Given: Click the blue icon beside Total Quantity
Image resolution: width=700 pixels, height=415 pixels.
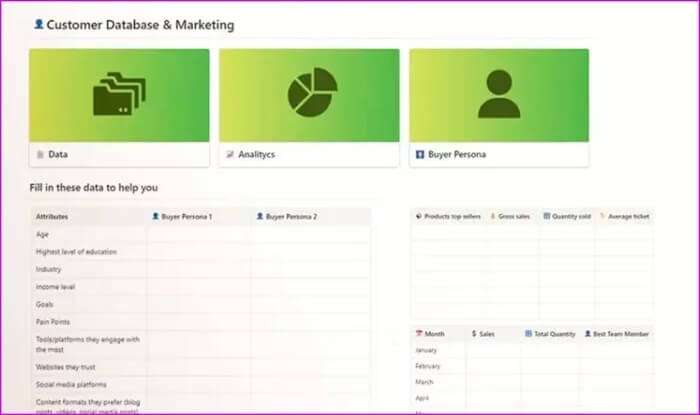Looking at the screenshot, I should pyautogui.click(x=528, y=333).
